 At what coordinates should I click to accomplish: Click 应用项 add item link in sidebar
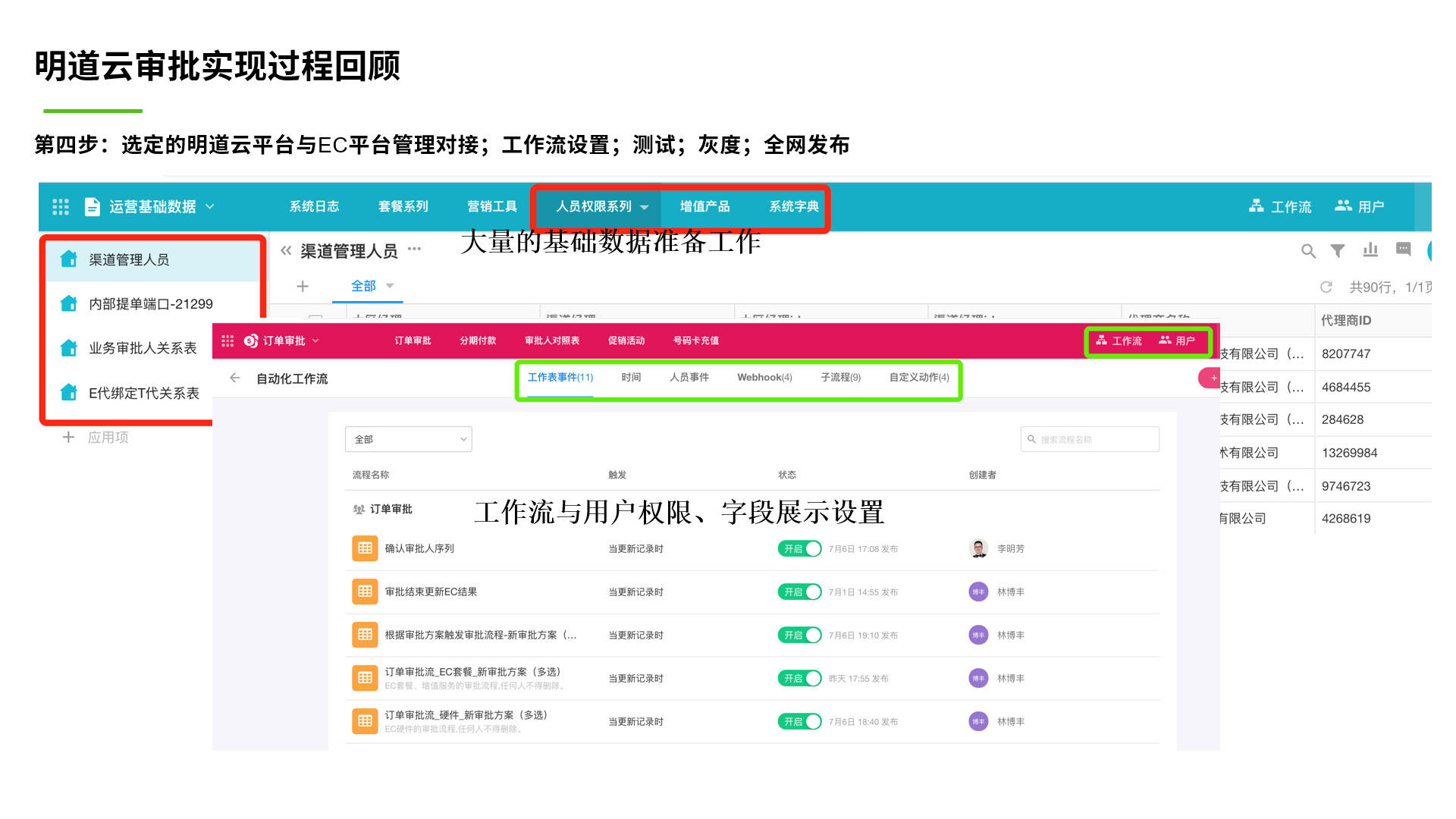pyautogui.click(x=96, y=438)
